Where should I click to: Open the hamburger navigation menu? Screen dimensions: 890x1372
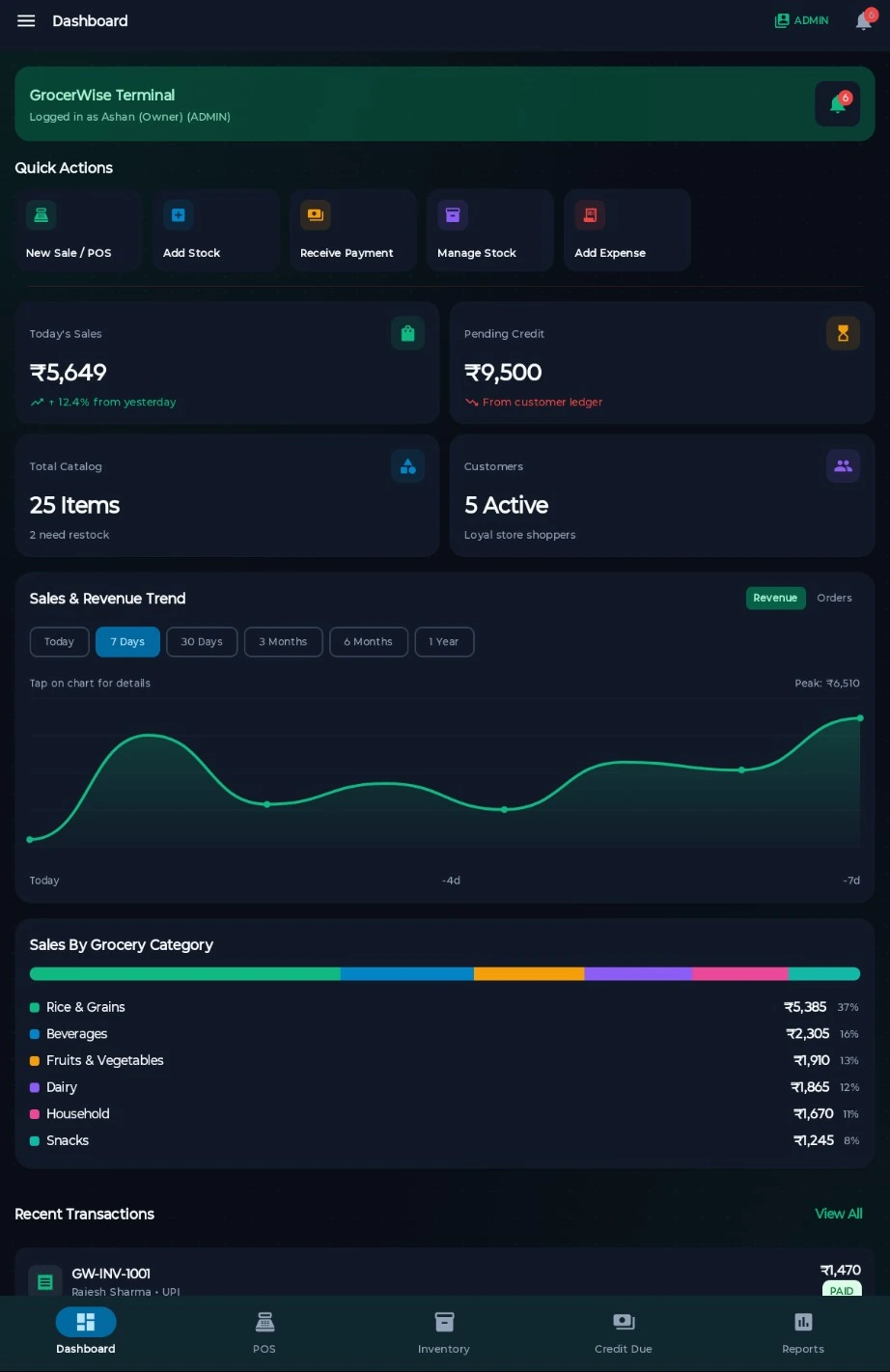(26, 21)
